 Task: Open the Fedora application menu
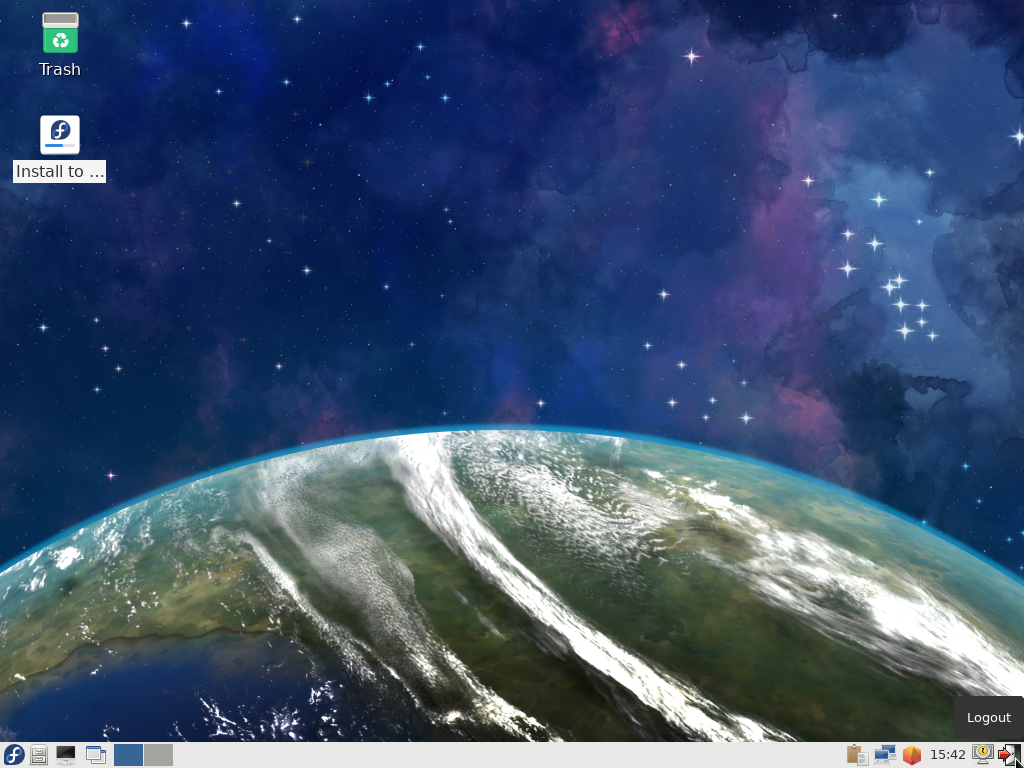14,755
